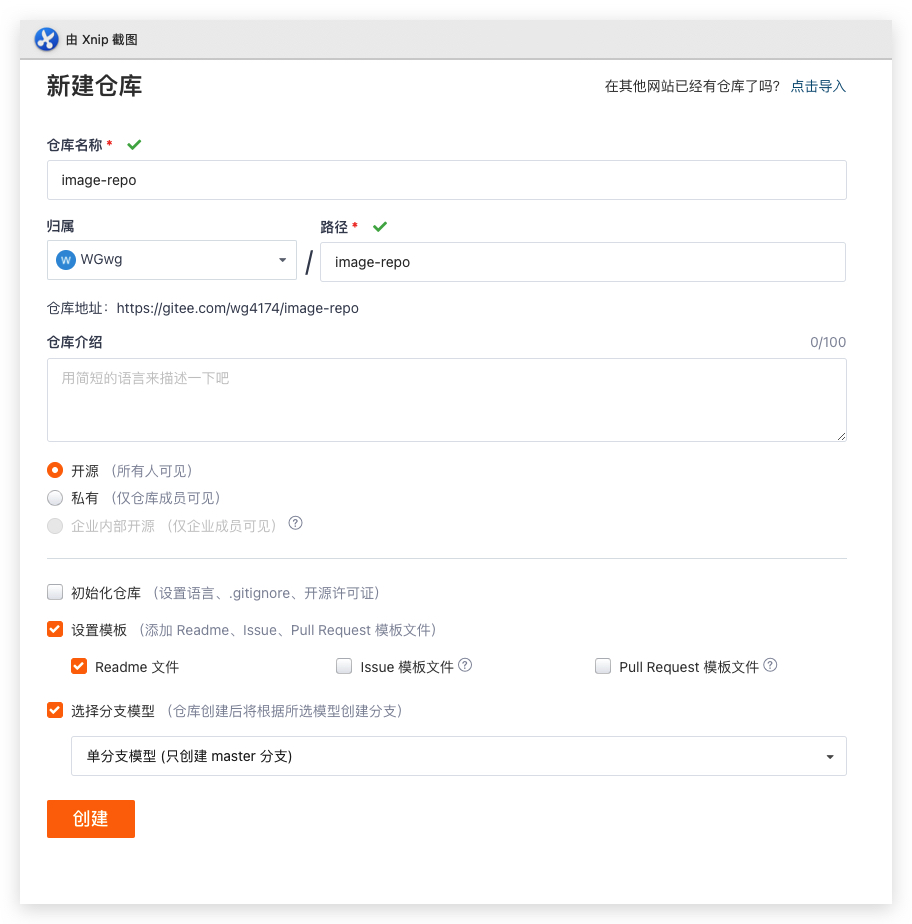Image resolution: width=912 pixels, height=924 pixels.
Task: Click the WGwg avatar icon in the 归属 field
Action: coord(66,261)
